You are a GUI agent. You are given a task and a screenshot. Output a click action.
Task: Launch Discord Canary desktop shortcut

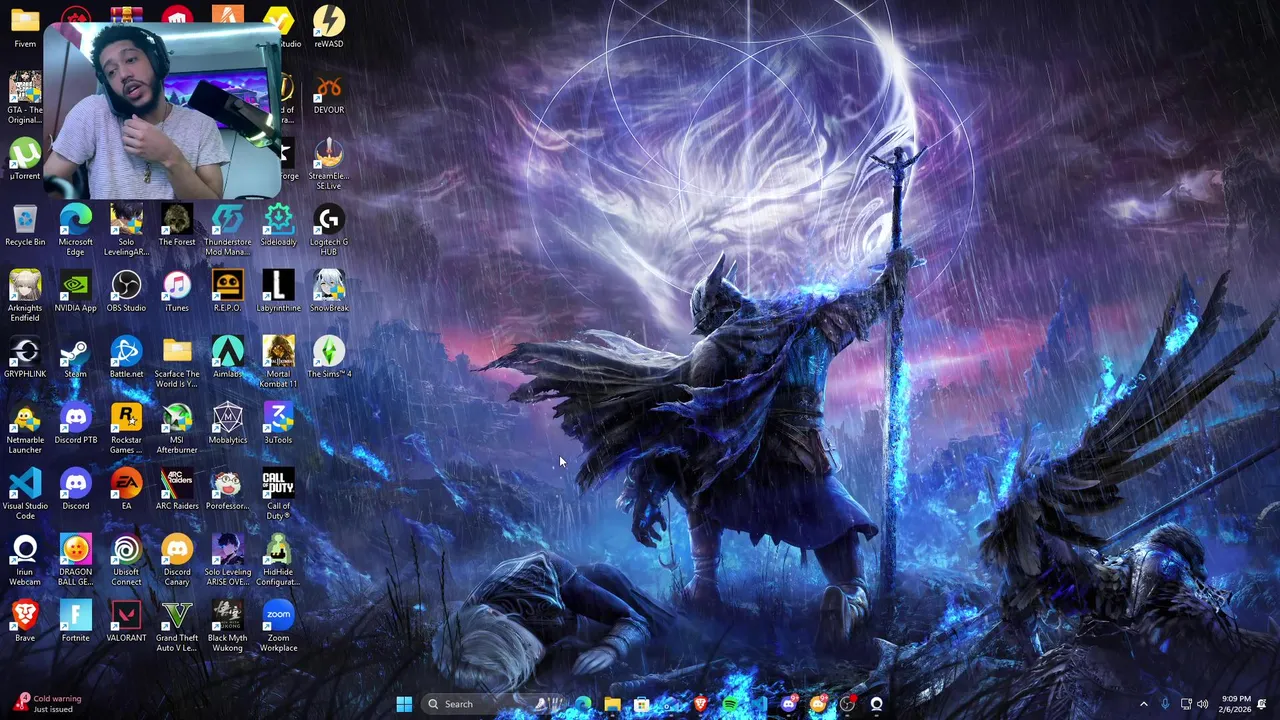(177, 560)
